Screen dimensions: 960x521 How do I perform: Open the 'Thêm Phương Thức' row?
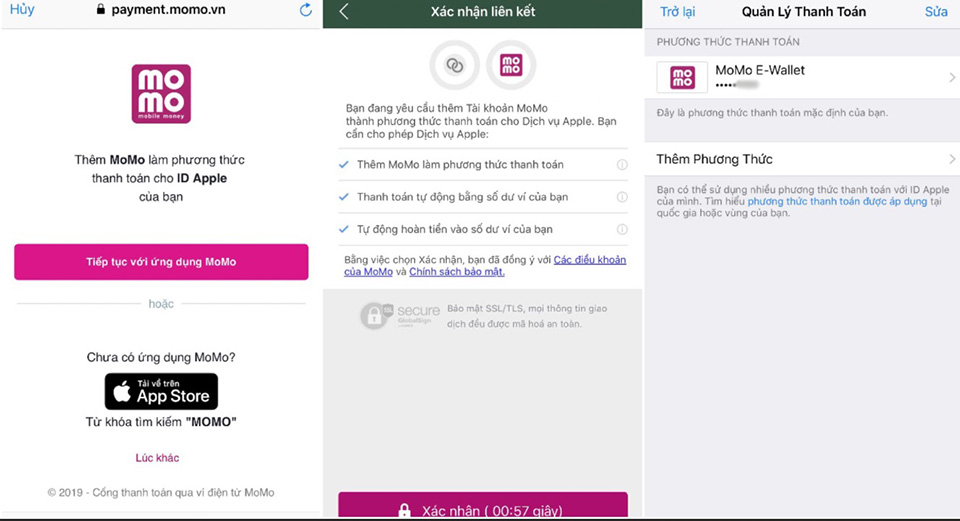(802, 159)
